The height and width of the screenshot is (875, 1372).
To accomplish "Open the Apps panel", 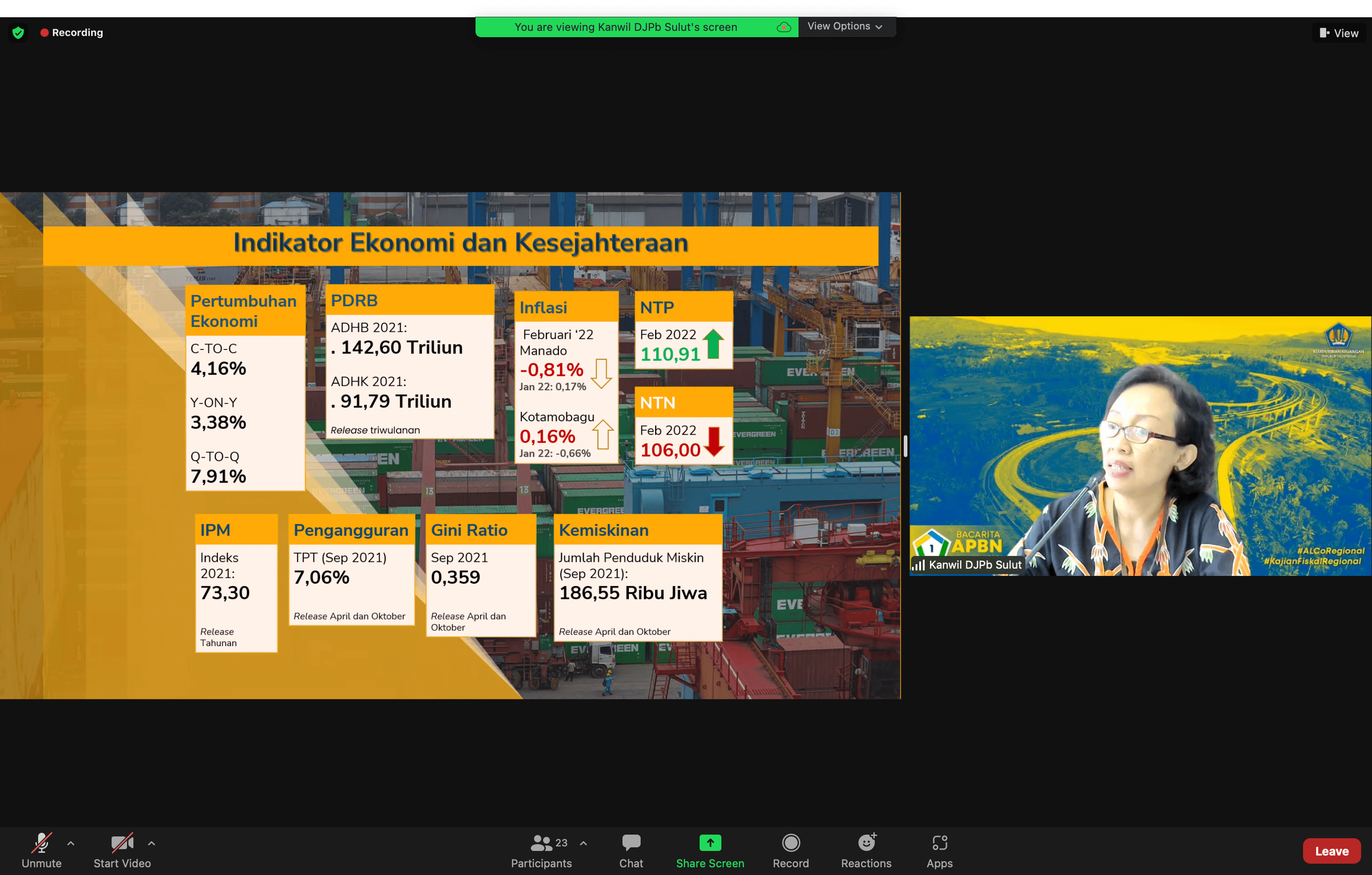I will 939,842.
